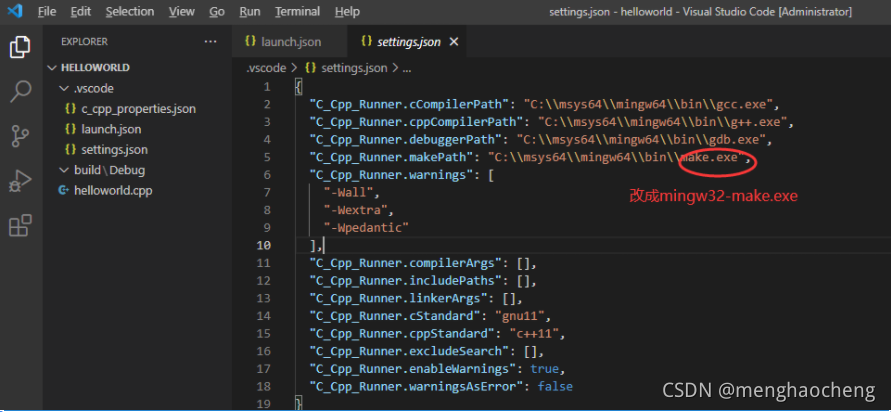Open the Run menu
The width and height of the screenshot is (891, 412).
pyautogui.click(x=250, y=11)
